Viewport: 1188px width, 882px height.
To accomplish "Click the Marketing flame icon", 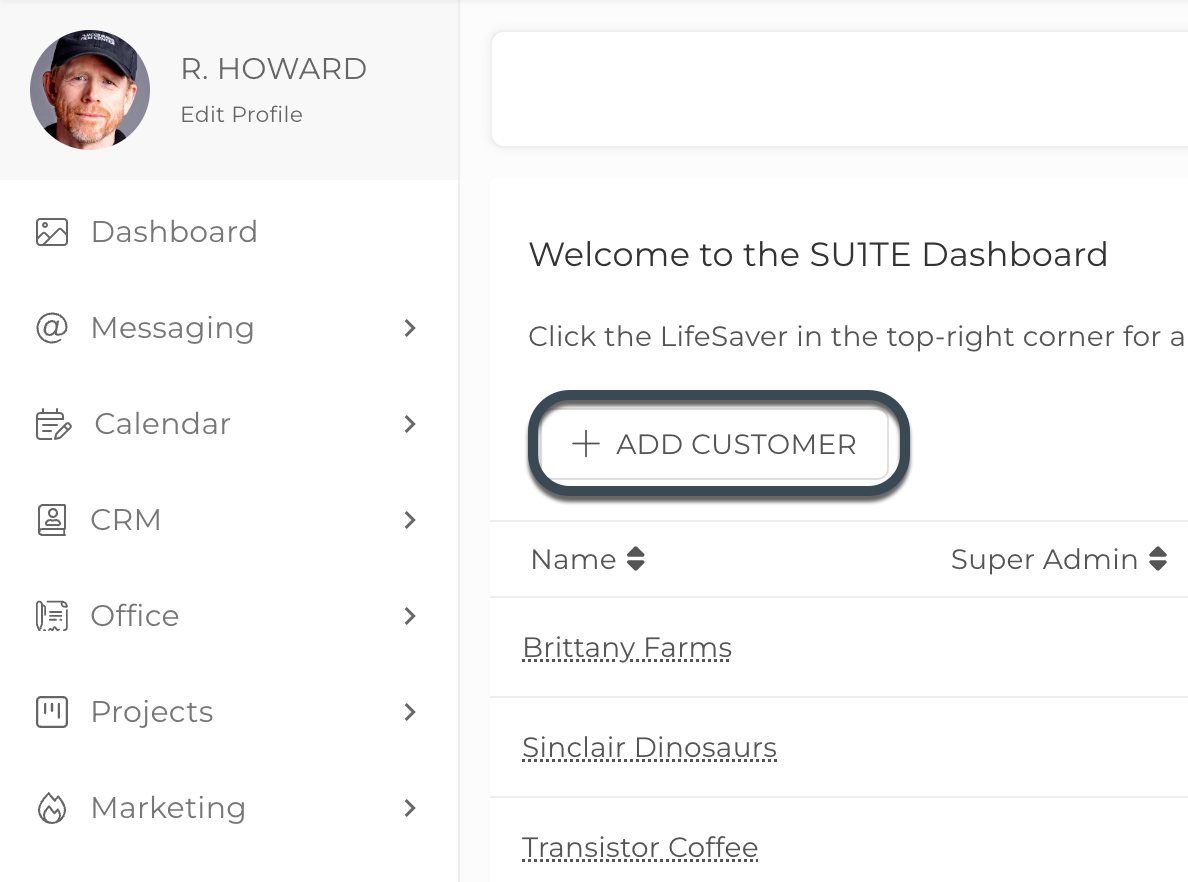I will point(52,808).
